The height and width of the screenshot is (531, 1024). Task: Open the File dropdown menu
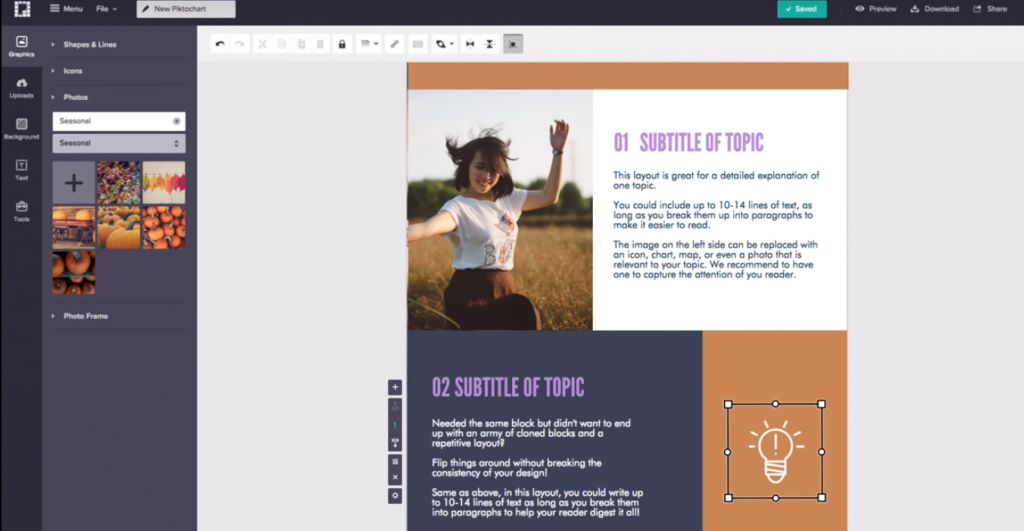[106, 8]
